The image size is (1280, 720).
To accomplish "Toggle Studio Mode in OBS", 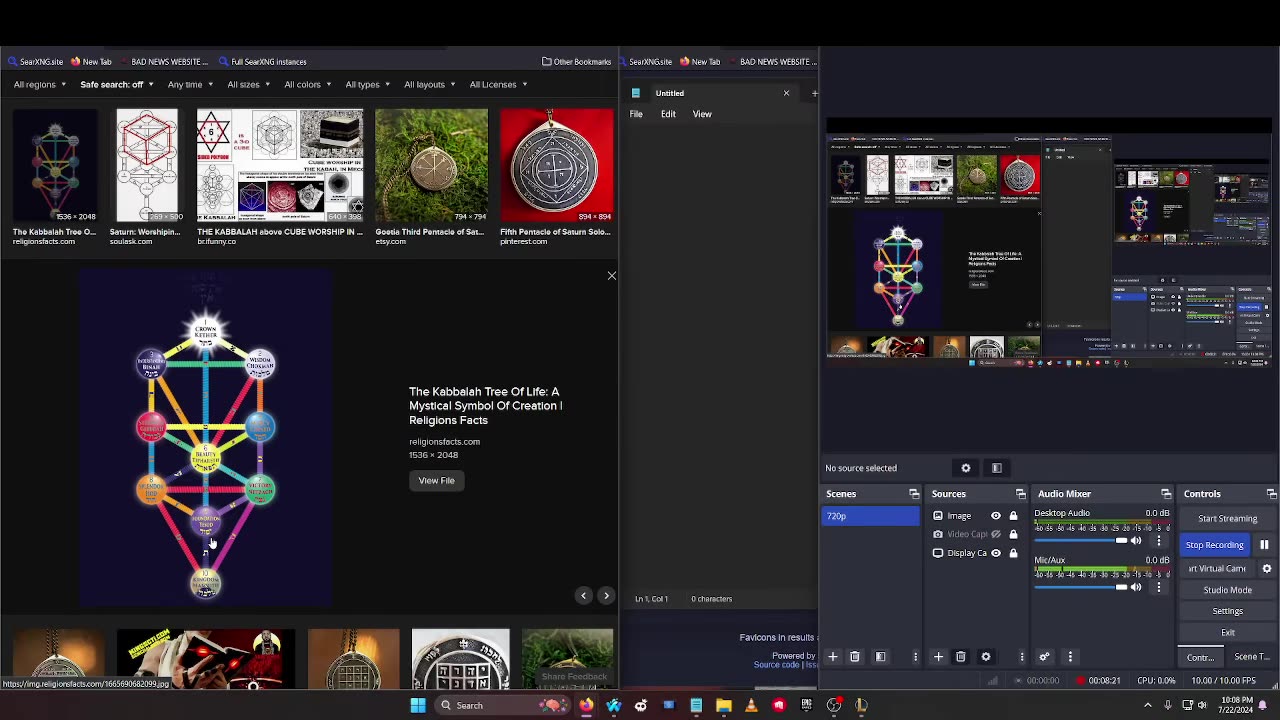I will tap(1227, 590).
